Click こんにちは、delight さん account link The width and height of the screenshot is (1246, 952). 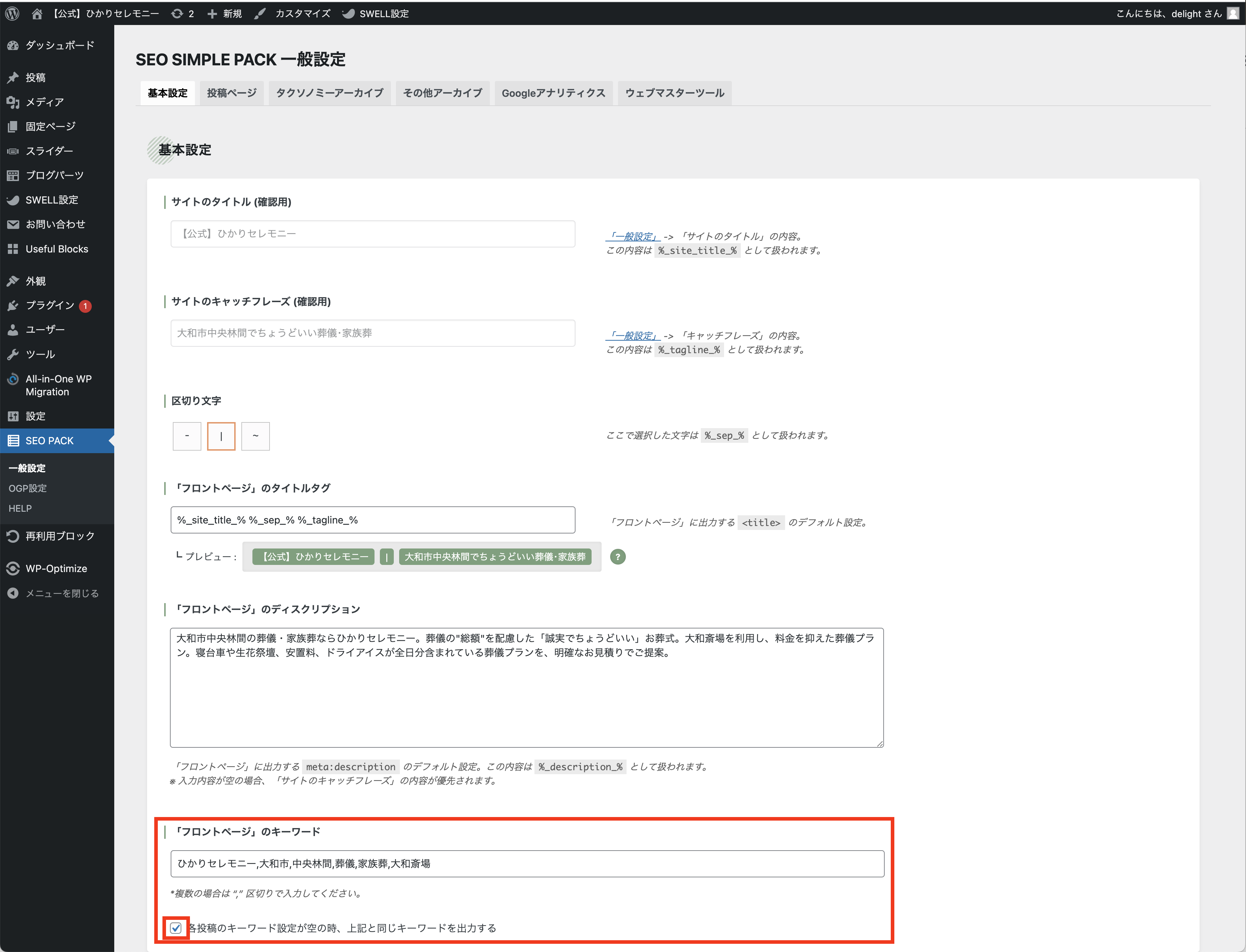coord(1169,14)
